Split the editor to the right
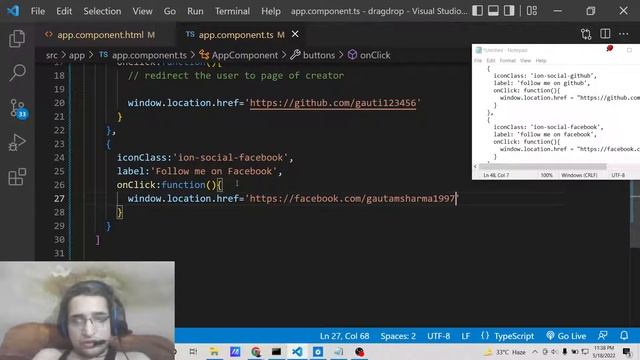640x360 pixels. (605, 34)
